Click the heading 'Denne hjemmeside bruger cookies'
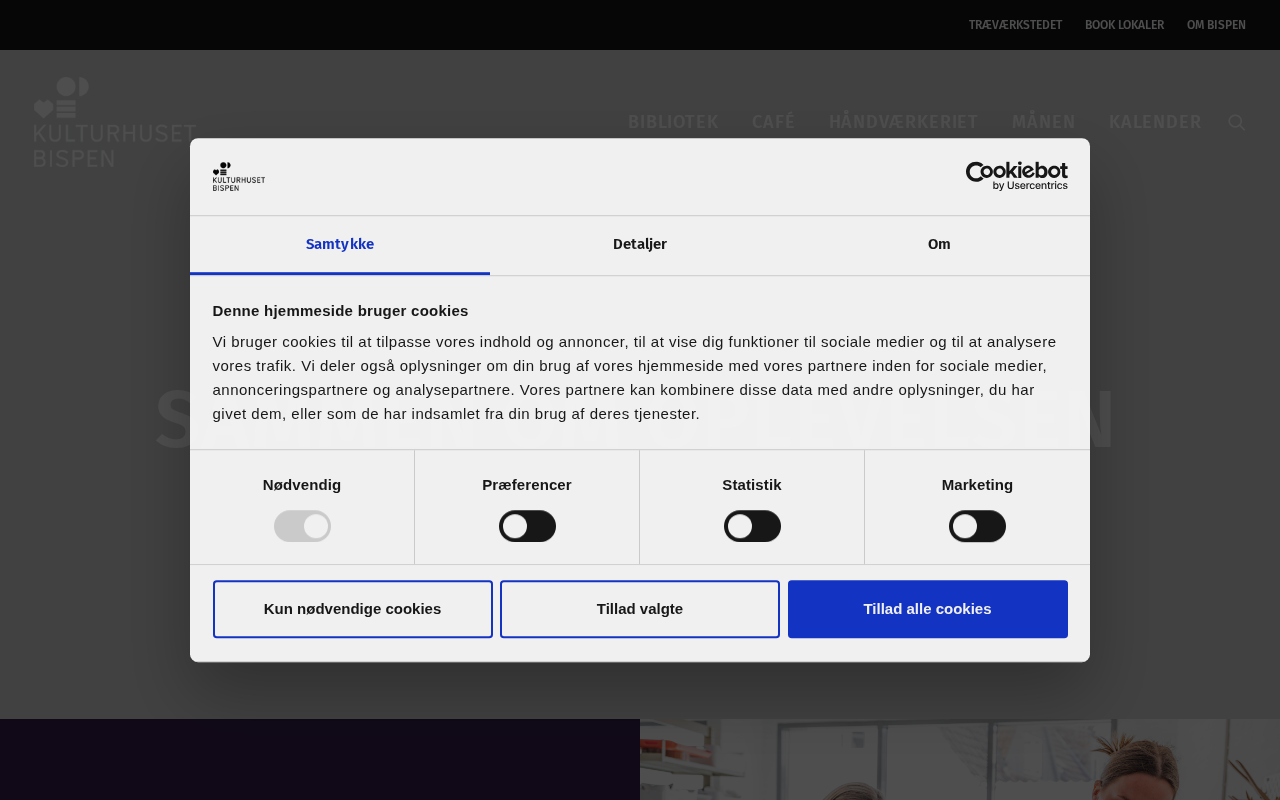Image resolution: width=1280 pixels, height=800 pixels. (341, 310)
